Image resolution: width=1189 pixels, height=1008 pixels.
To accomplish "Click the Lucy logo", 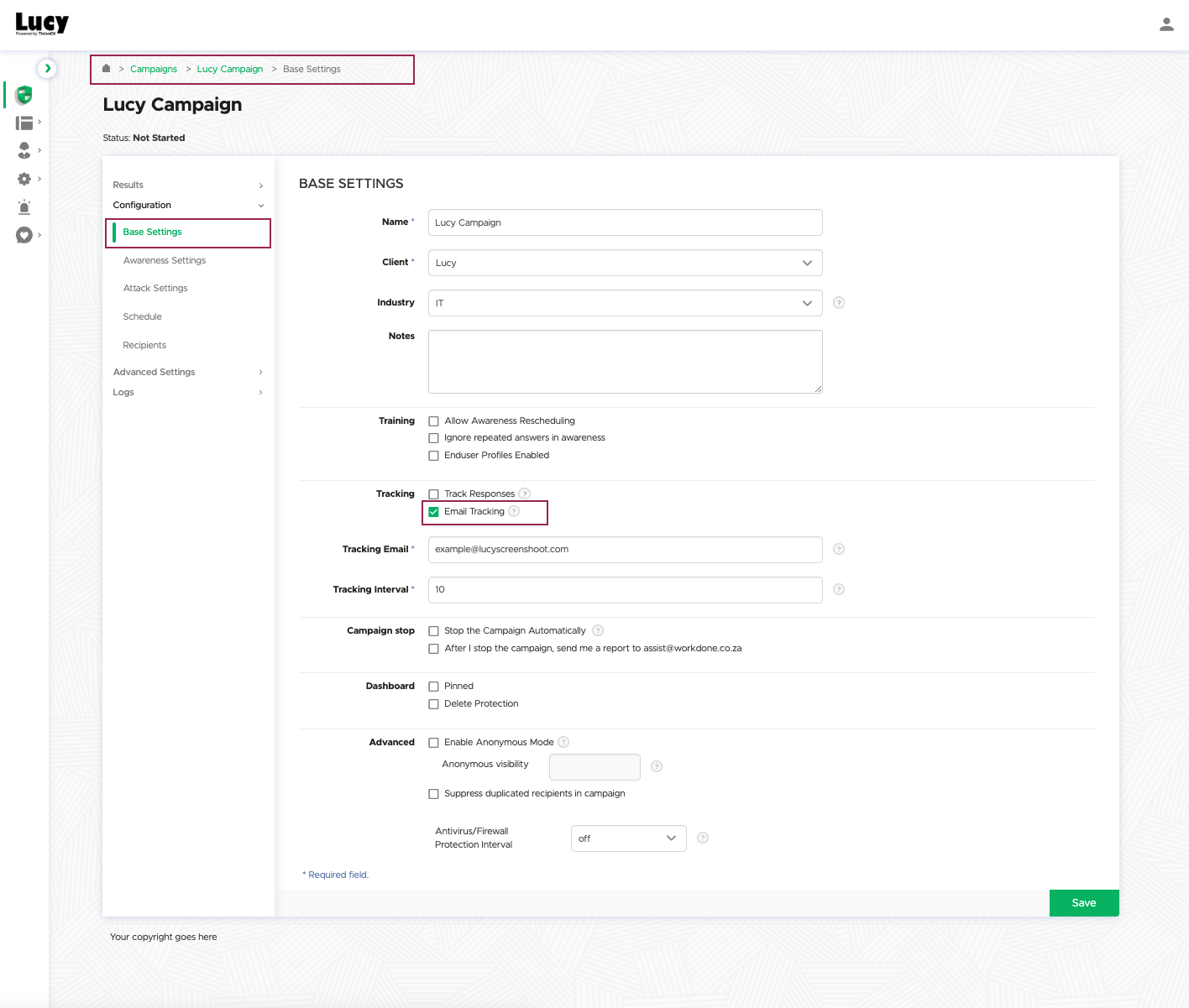I will click(42, 24).
